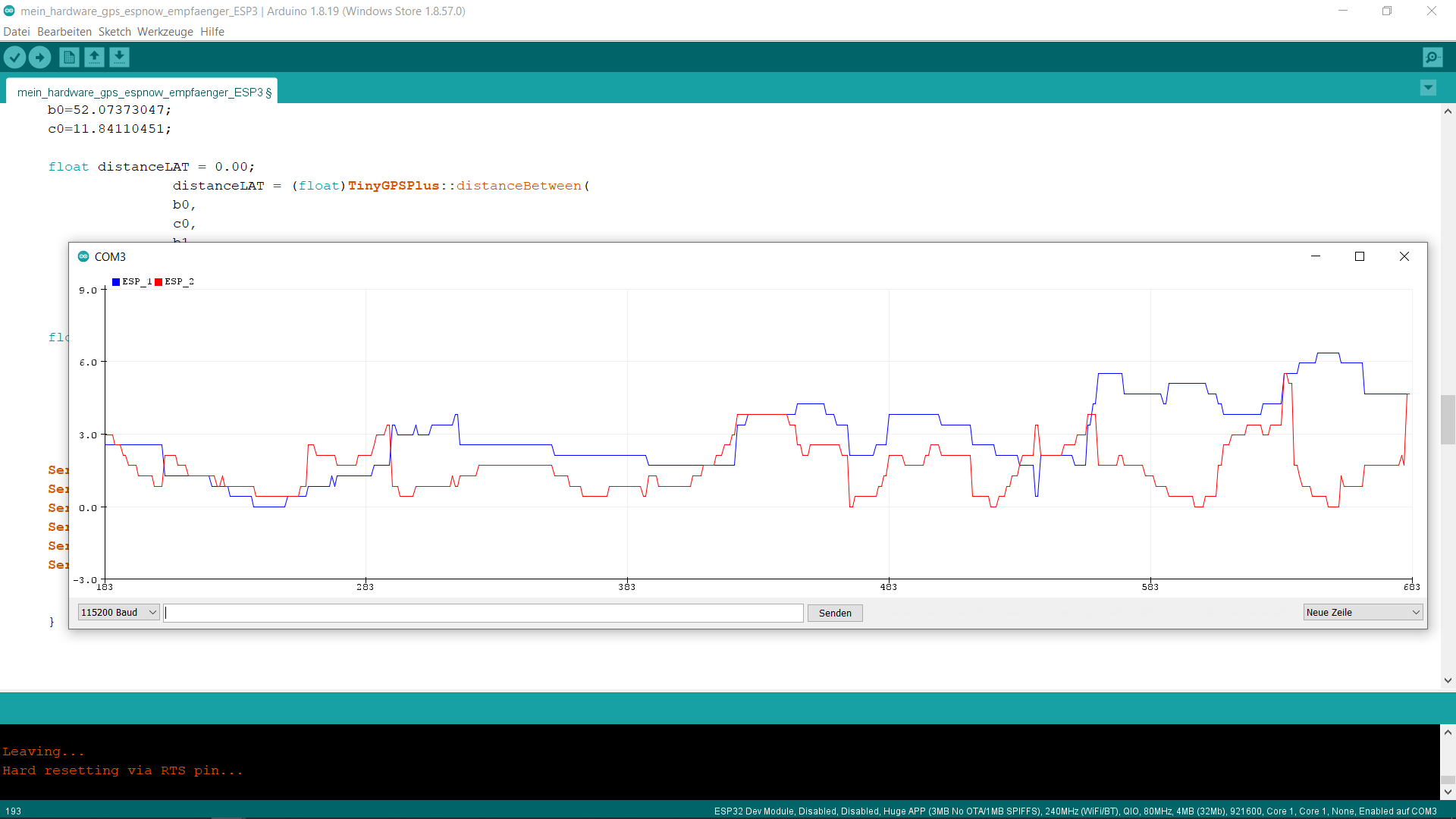Open the tab options dropdown arrow
The height and width of the screenshot is (819, 1456).
tap(1428, 88)
